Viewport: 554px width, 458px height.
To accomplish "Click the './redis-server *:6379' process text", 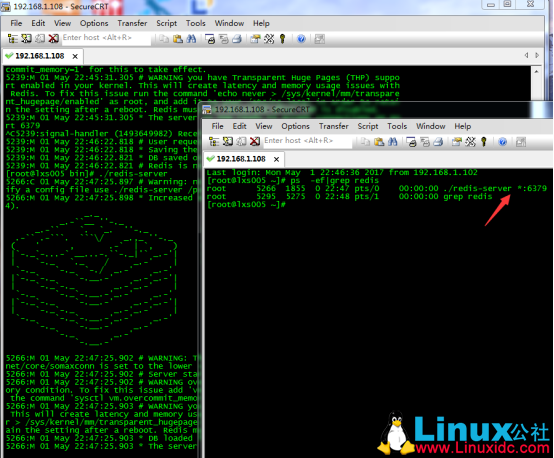I will [x=495, y=188].
